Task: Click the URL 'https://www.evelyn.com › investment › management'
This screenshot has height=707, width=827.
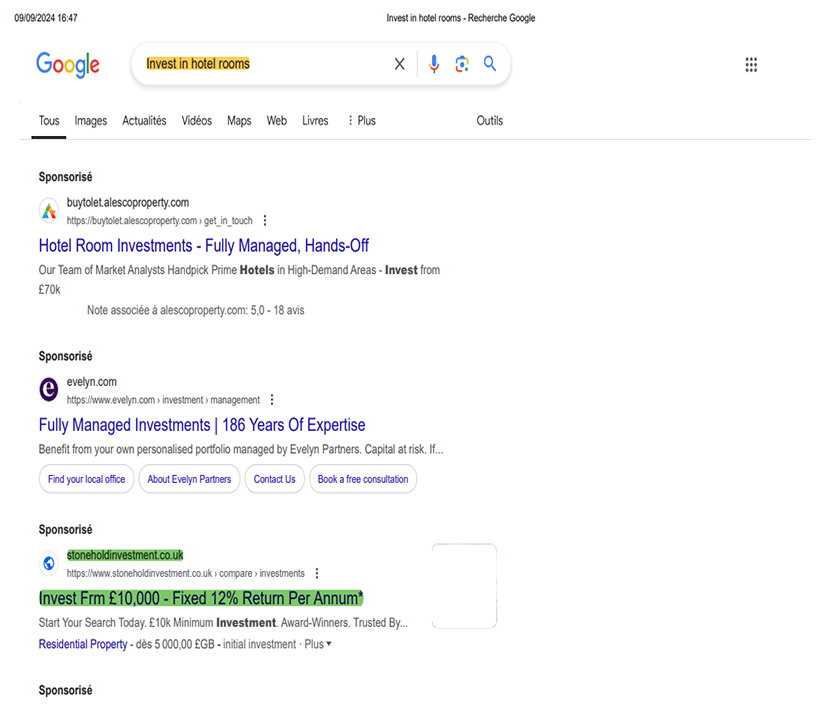Action: coord(163,400)
